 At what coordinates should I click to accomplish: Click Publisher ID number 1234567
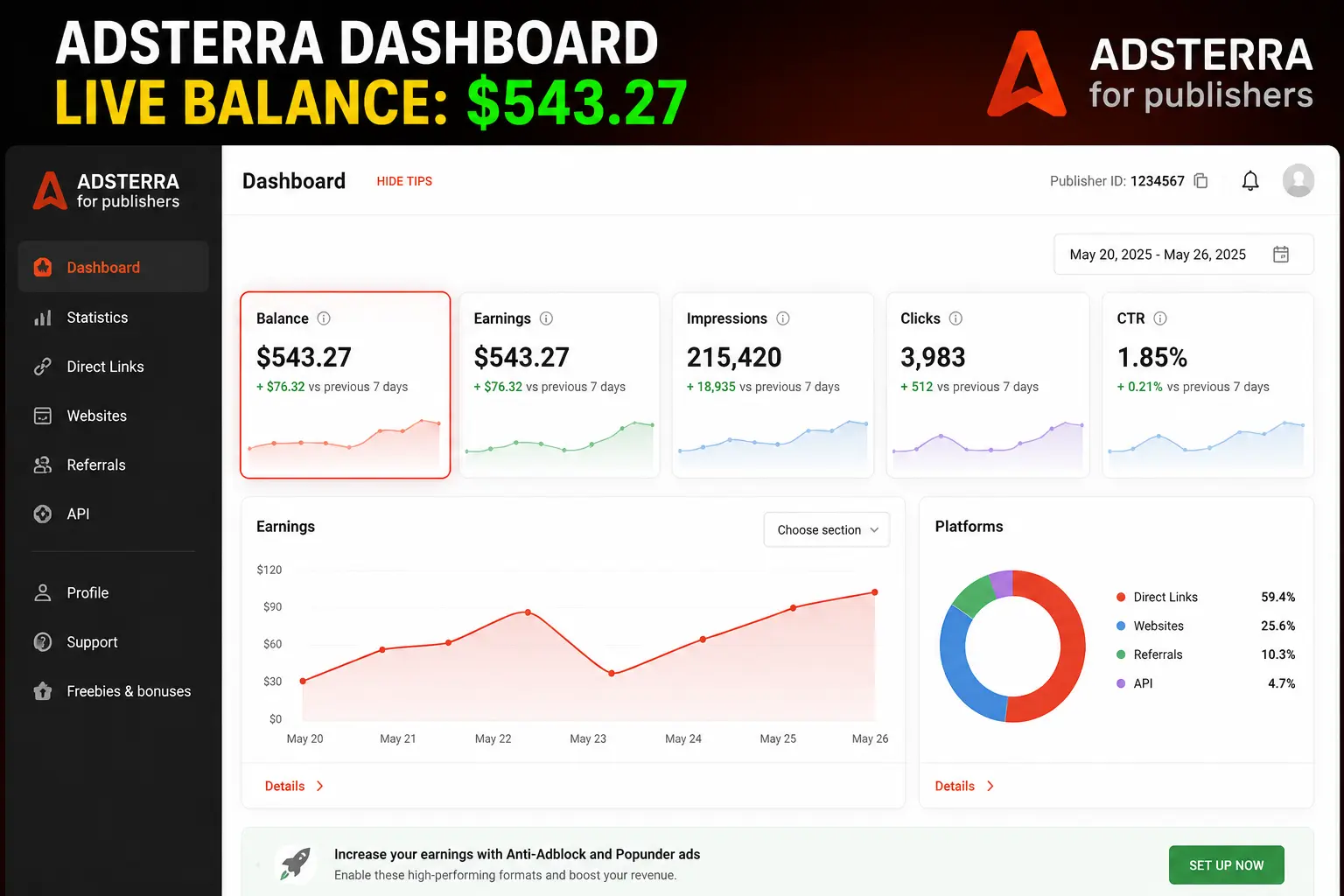point(1157,181)
